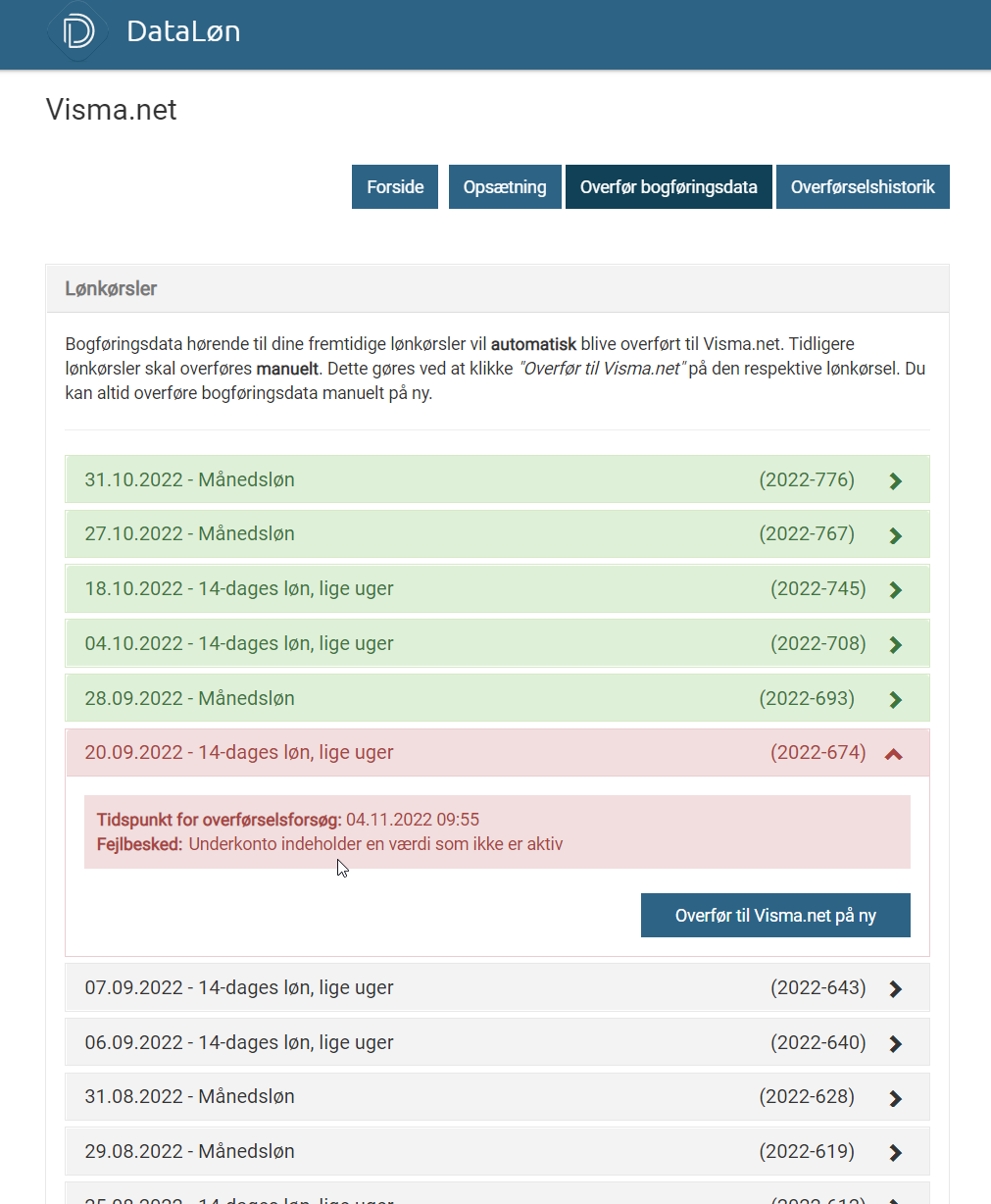Expand chevron on payroll run 2022-708

895,645
